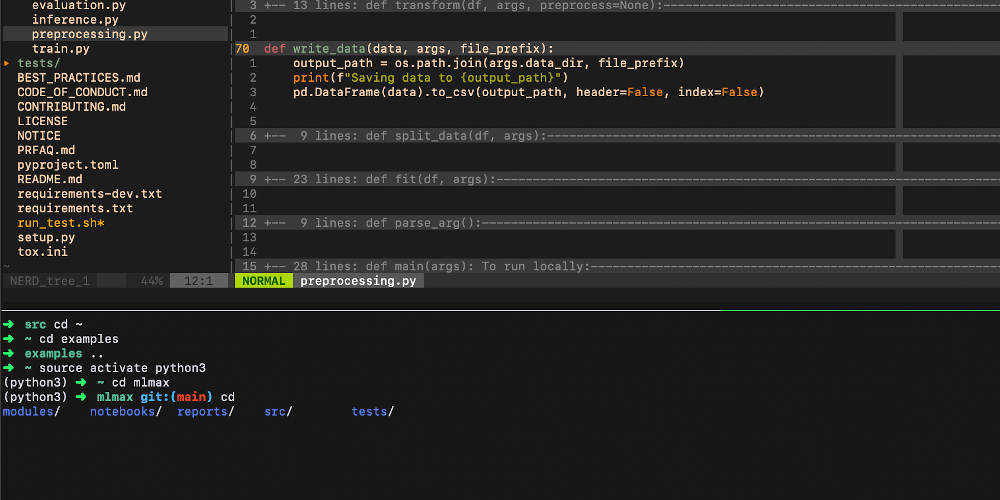Open run_test.sh* script
Screen dimensions: 1000x500
(61, 223)
